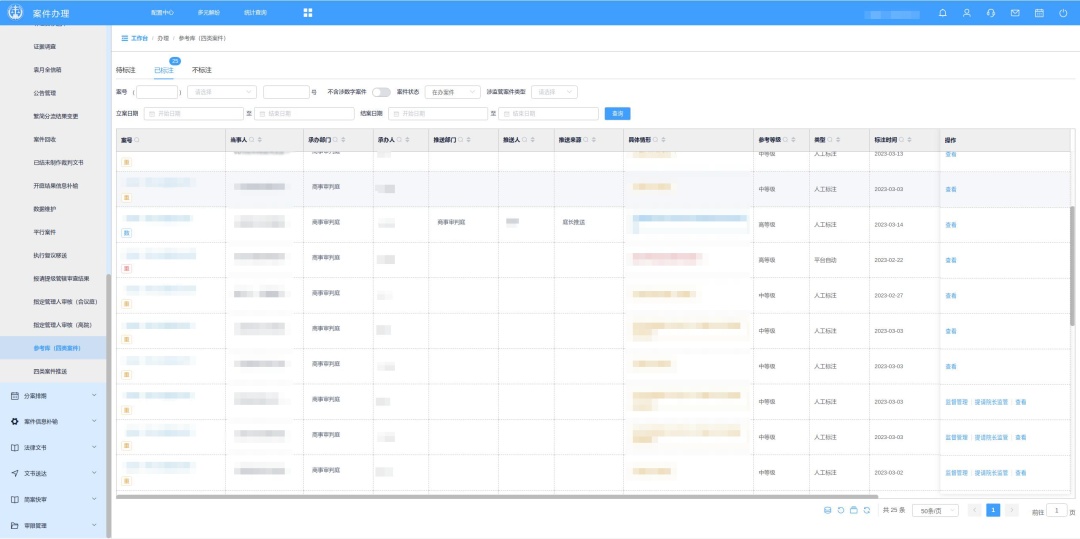Switch to the 待标注 tab

tap(125, 70)
